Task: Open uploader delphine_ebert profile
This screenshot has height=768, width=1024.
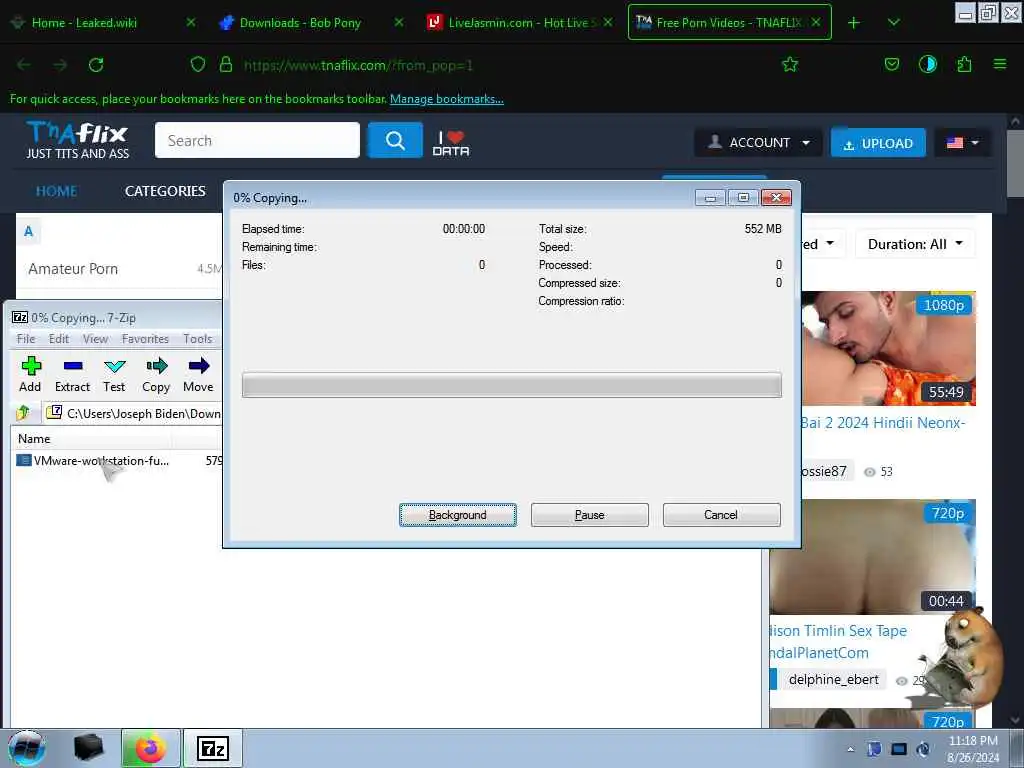Action: point(833,679)
